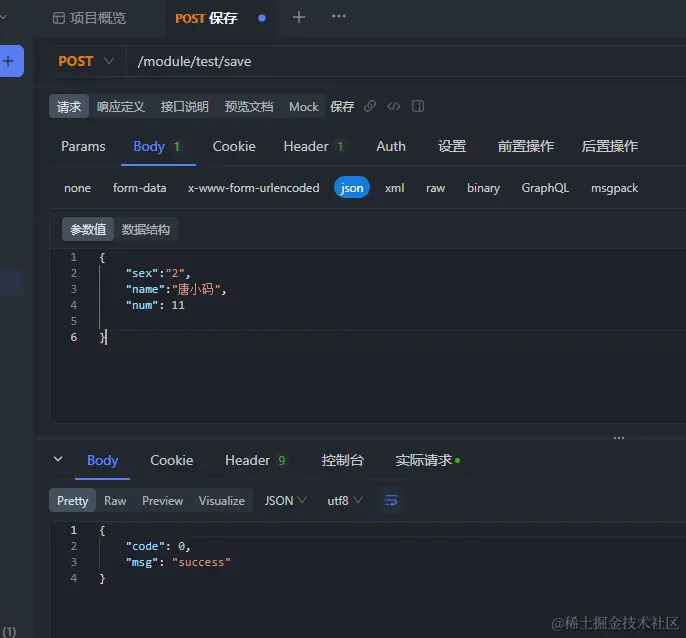
Task: Select GraphQL body type
Action: pyautogui.click(x=545, y=188)
